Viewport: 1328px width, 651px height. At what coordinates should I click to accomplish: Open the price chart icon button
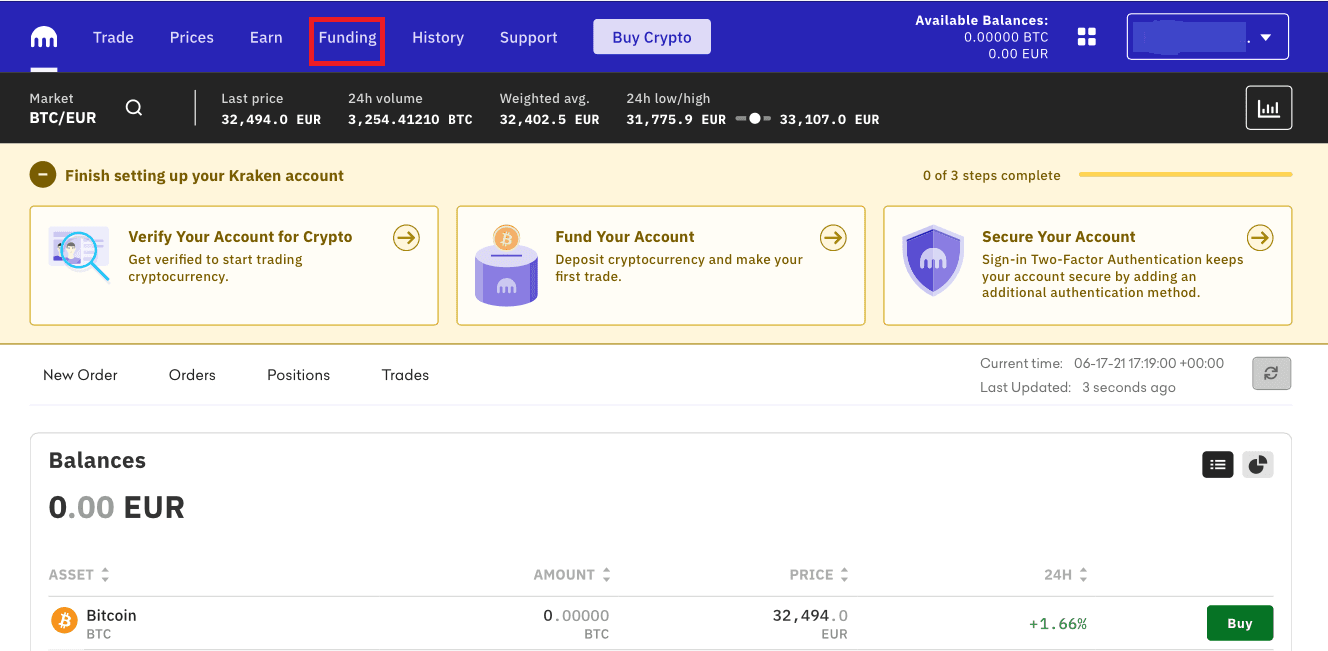point(1269,108)
